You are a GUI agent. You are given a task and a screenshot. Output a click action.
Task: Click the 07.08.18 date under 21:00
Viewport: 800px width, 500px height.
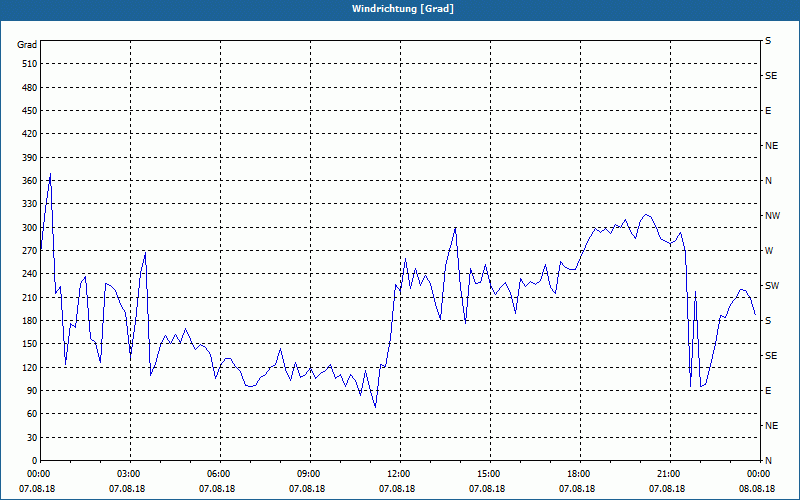pos(667,489)
